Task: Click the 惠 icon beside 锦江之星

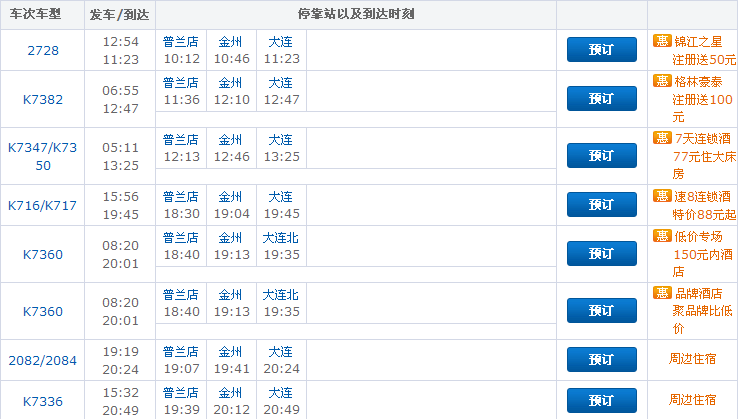Action: pos(662,41)
